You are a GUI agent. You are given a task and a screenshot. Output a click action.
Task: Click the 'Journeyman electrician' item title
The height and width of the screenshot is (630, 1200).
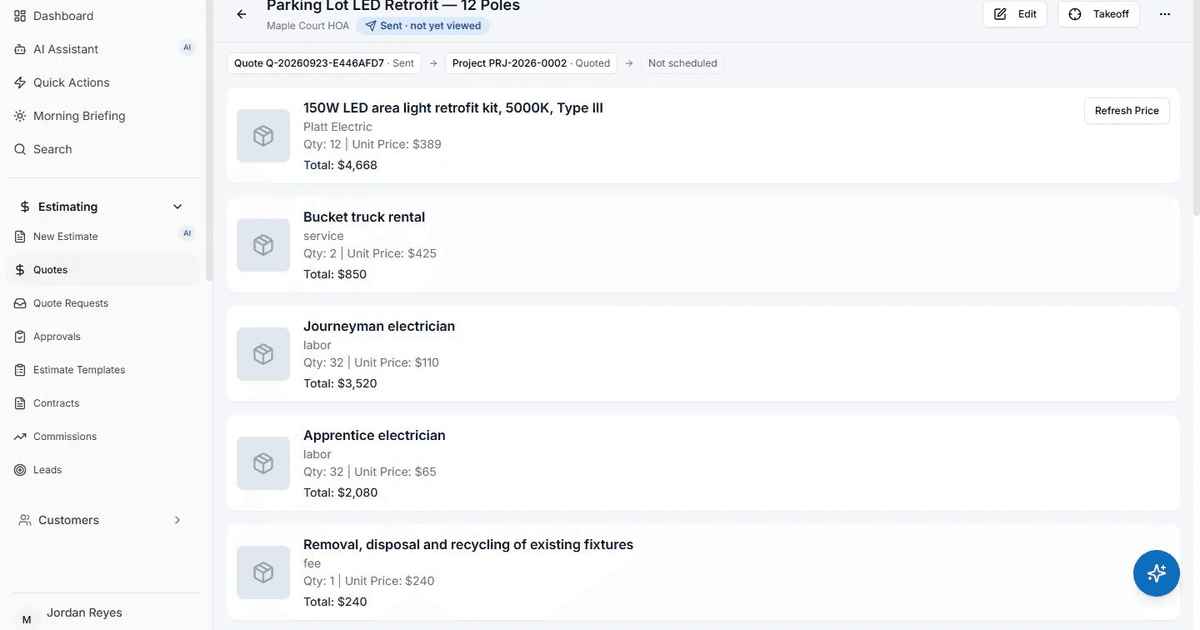pos(379,326)
